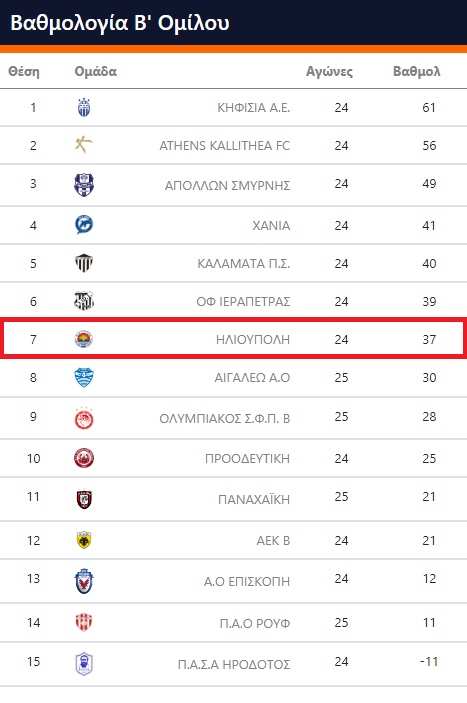Image resolution: width=467 pixels, height=703 pixels.
Task: Open the ΠΡΟΟΔΕΥΤΙΚΗ team name link
Action: point(247,459)
